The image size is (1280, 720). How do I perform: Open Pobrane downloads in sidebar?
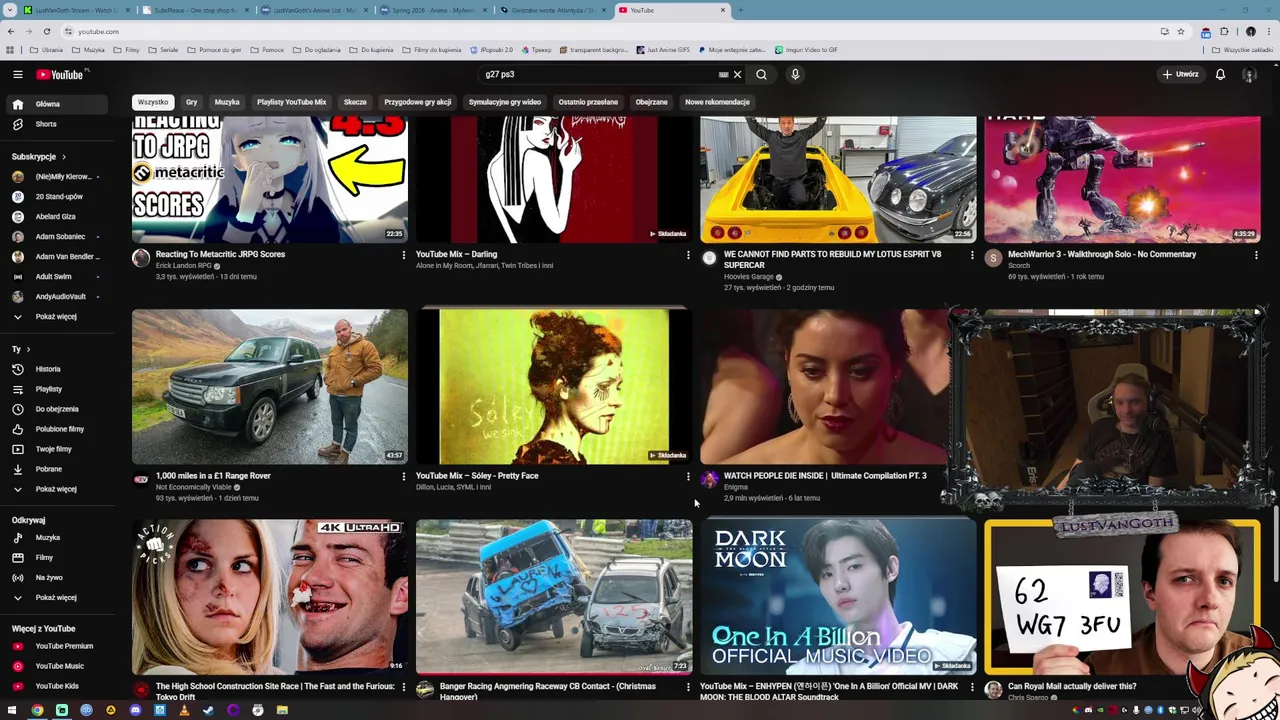tap(58, 469)
